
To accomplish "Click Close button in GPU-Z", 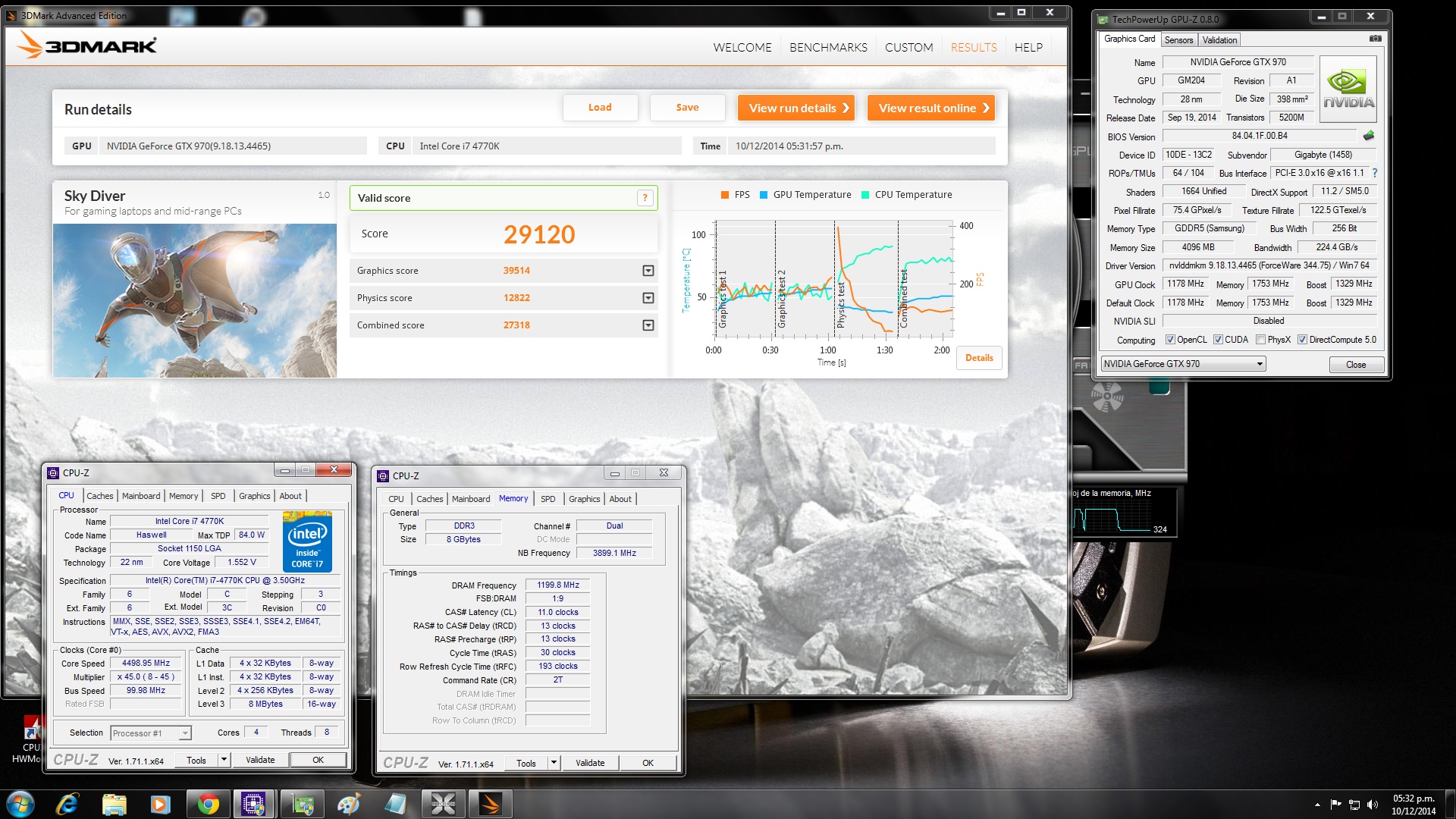I will pyautogui.click(x=1356, y=365).
